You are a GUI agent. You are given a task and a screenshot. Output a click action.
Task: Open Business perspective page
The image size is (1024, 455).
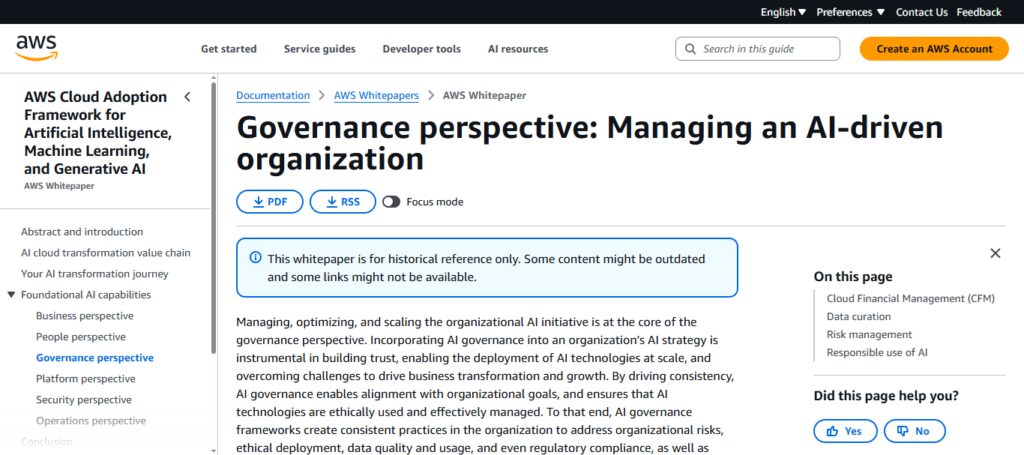coord(84,316)
